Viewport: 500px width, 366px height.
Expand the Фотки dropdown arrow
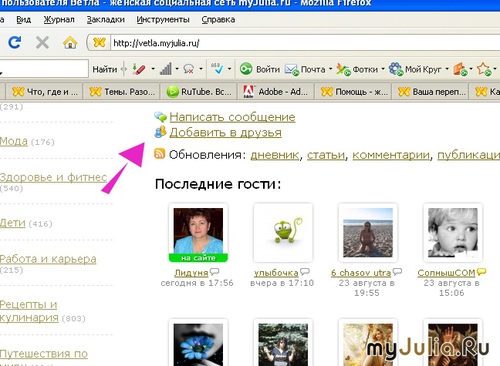[x=383, y=69]
